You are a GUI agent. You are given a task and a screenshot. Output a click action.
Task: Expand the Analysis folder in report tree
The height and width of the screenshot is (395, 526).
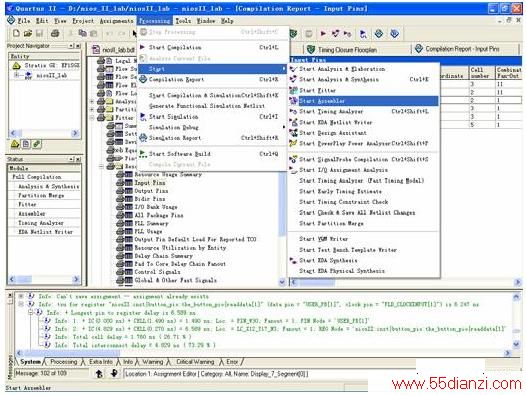[92, 101]
